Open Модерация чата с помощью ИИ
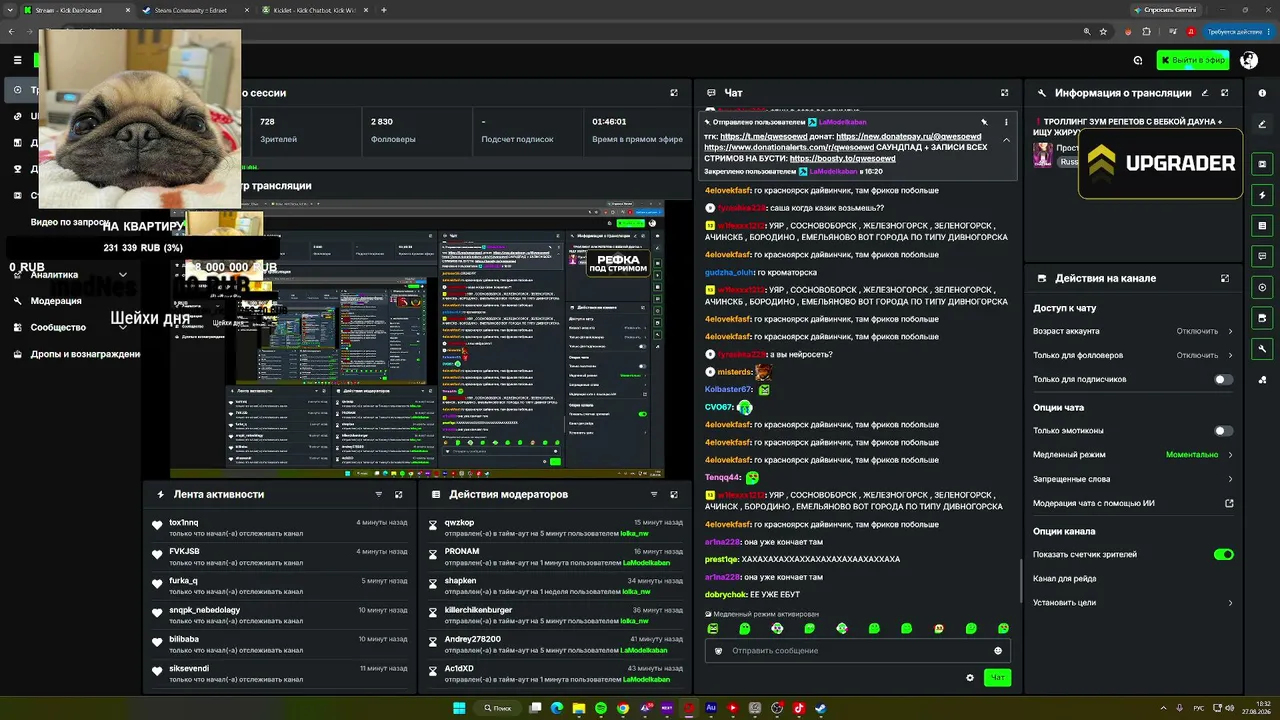Screen dimensions: 1280x720 click(1133, 504)
